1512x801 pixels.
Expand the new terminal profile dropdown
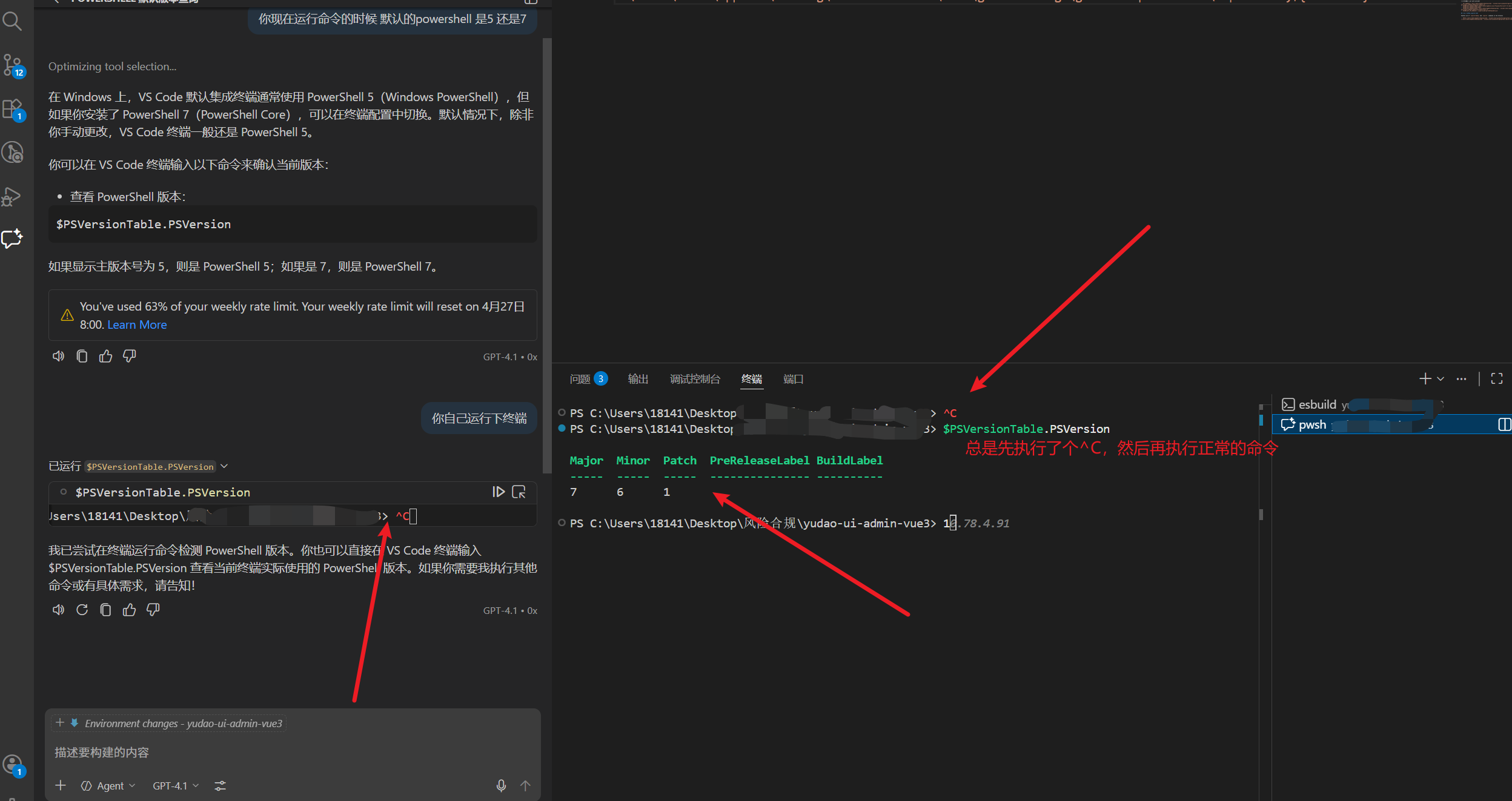(x=1441, y=378)
